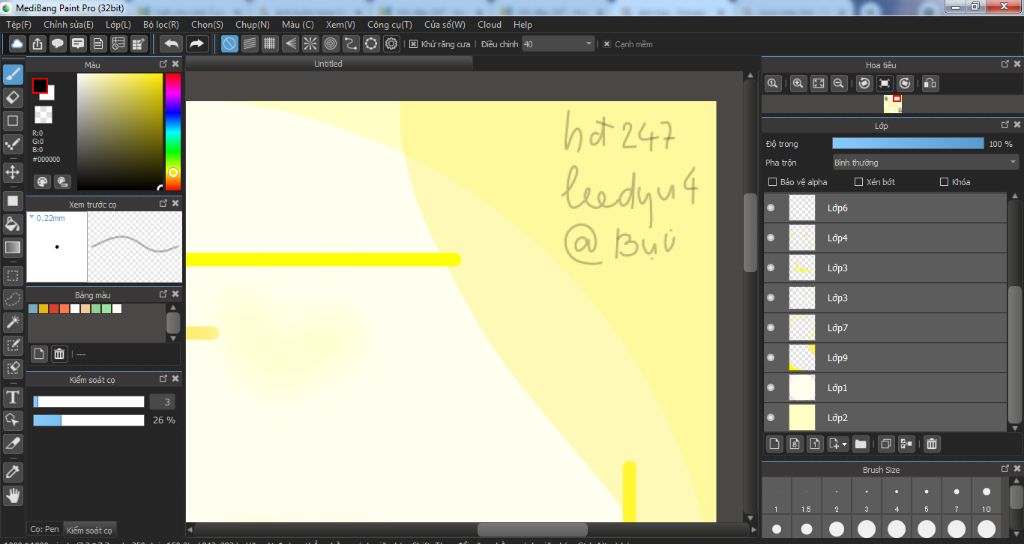The height and width of the screenshot is (544, 1024).
Task: Select the Bucket fill tool
Action: coord(12,225)
